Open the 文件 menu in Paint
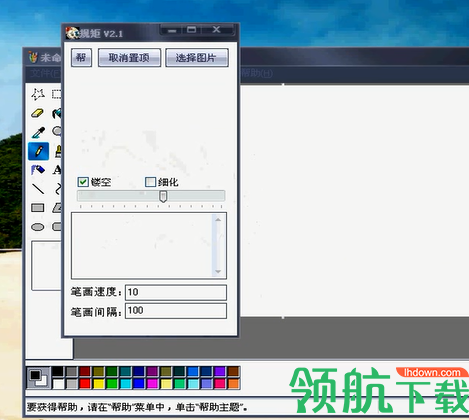The width and height of the screenshot is (469, 420). click(45, 73)
